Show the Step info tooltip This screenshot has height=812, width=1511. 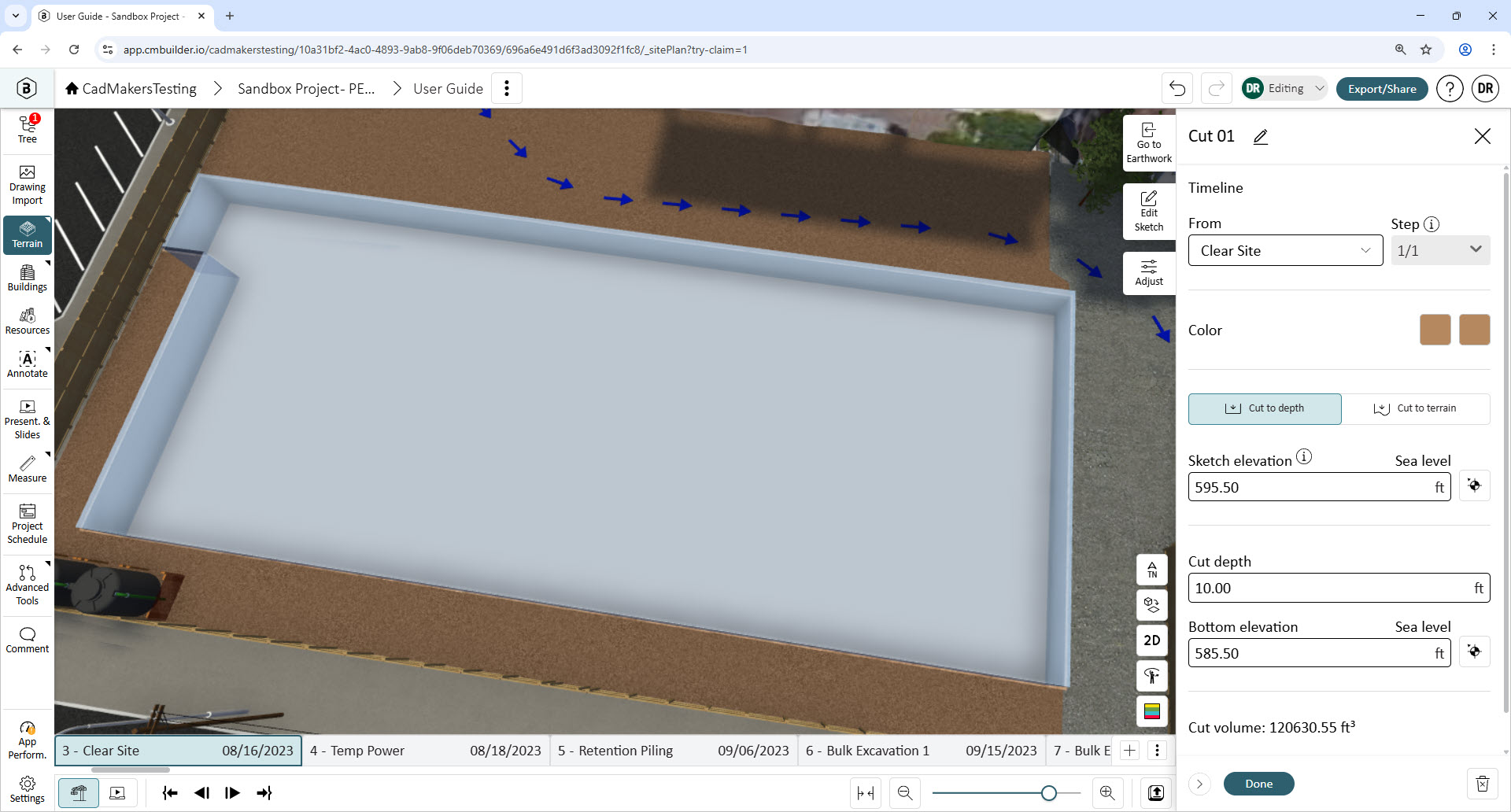point(1432,224)
